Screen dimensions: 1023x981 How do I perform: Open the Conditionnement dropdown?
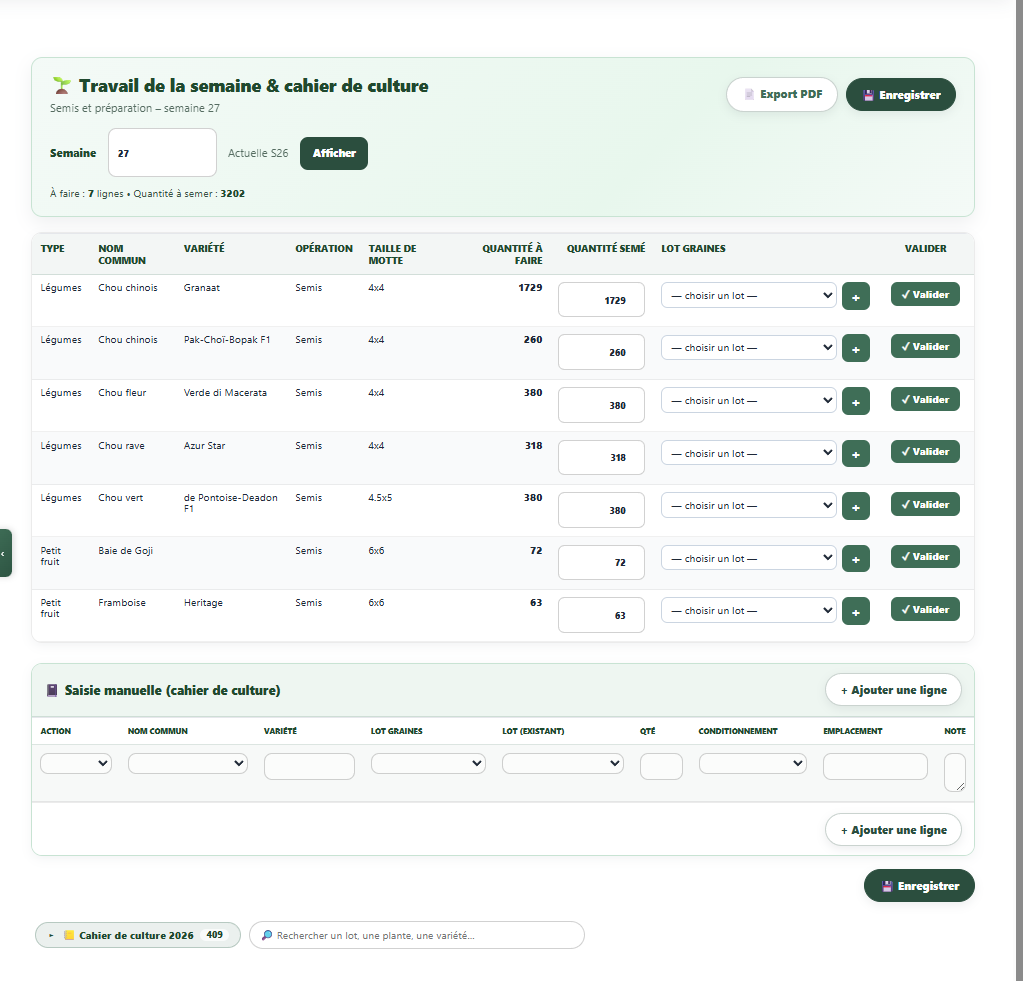(752, 763)
